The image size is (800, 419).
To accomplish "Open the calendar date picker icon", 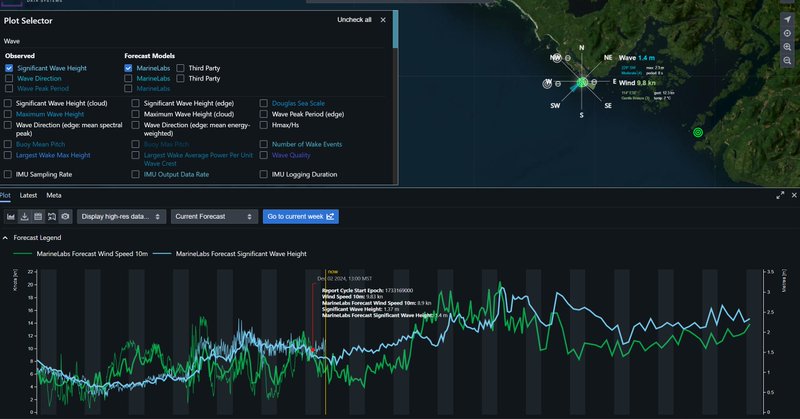I will click(38, 216).
